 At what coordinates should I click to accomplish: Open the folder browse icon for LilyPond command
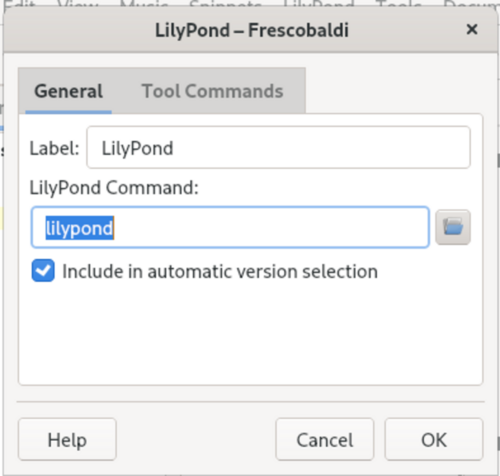[453, 227]
